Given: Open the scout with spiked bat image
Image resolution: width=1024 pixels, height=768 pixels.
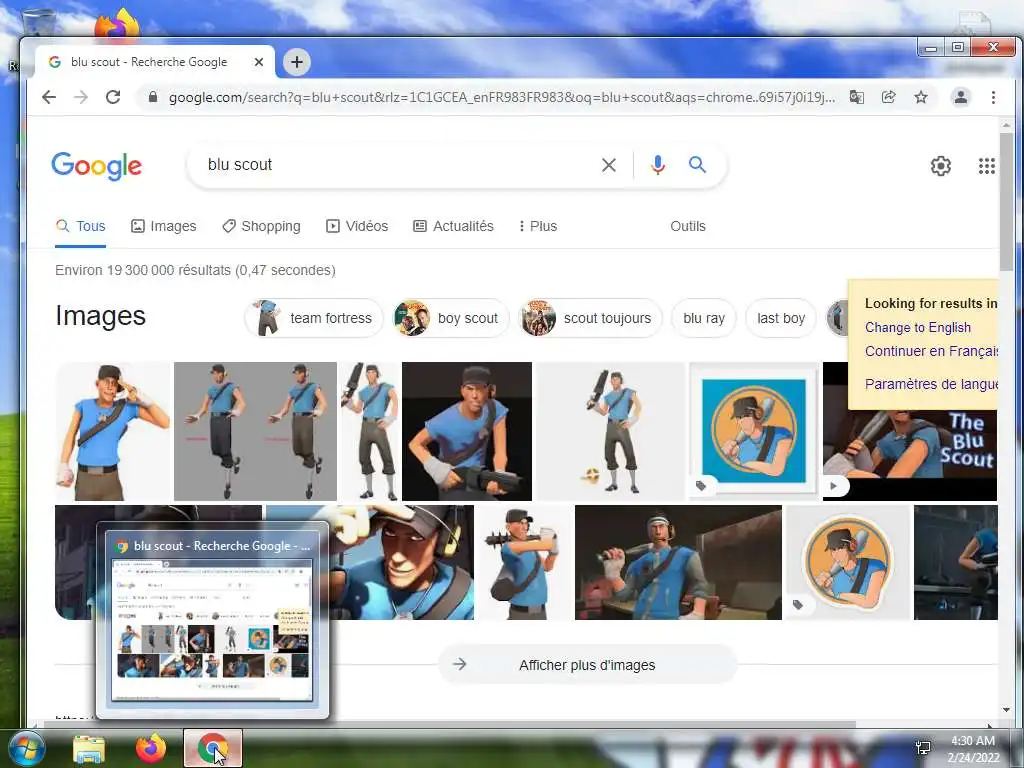Looking at the screenshot, I should pyautogui.click(x=524, y=562).
